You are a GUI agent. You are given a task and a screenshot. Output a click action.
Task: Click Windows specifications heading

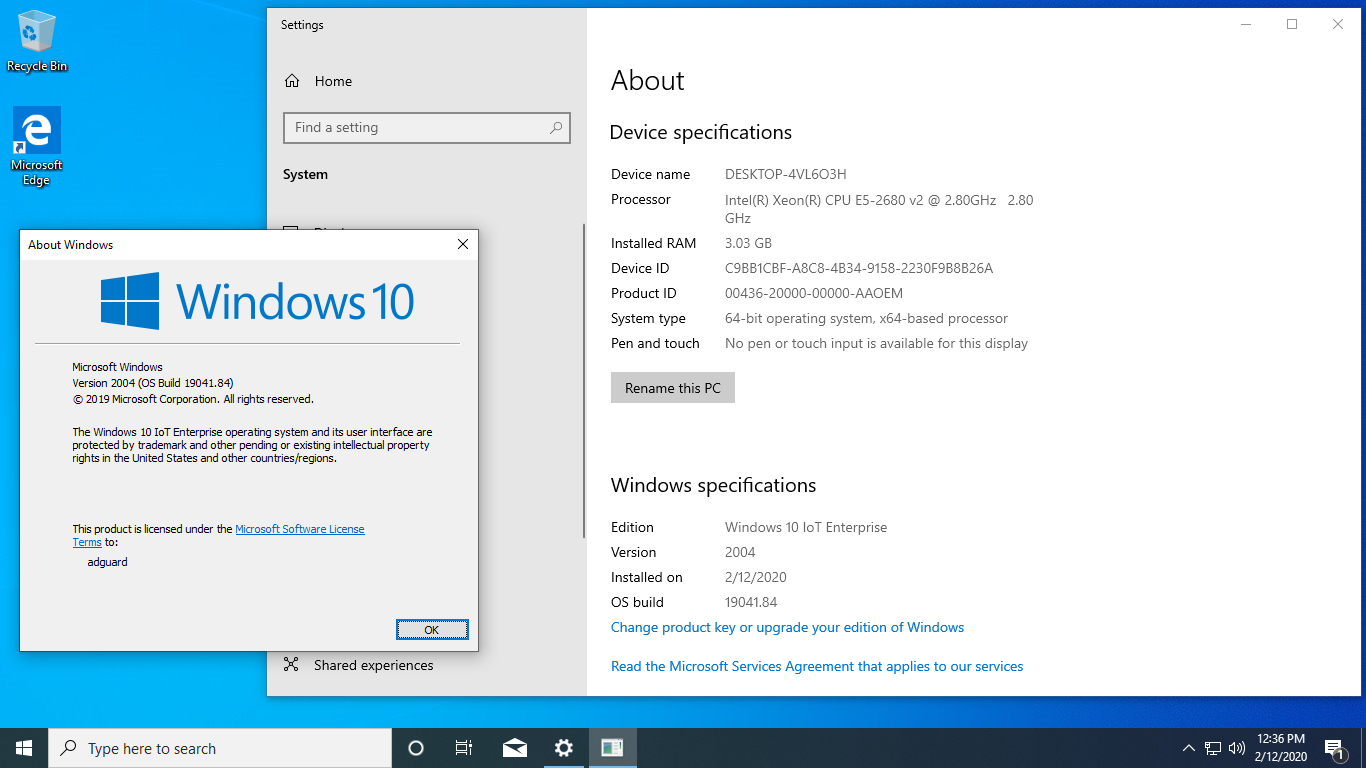pos(714,485)
